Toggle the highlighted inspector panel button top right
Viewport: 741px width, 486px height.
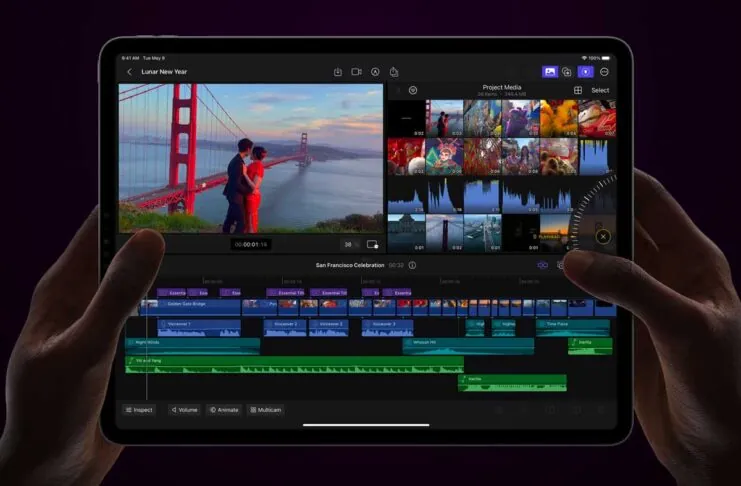pos(586,72)
